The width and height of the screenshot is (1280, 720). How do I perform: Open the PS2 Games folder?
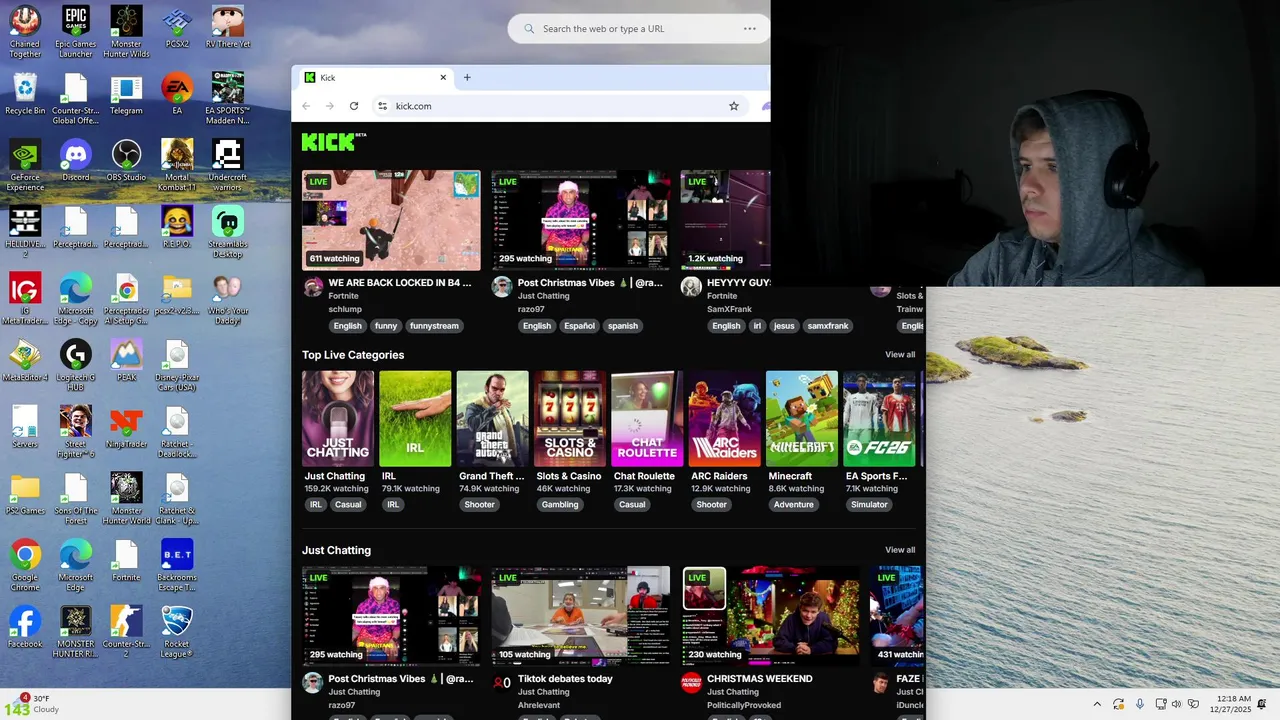[25, 494]
